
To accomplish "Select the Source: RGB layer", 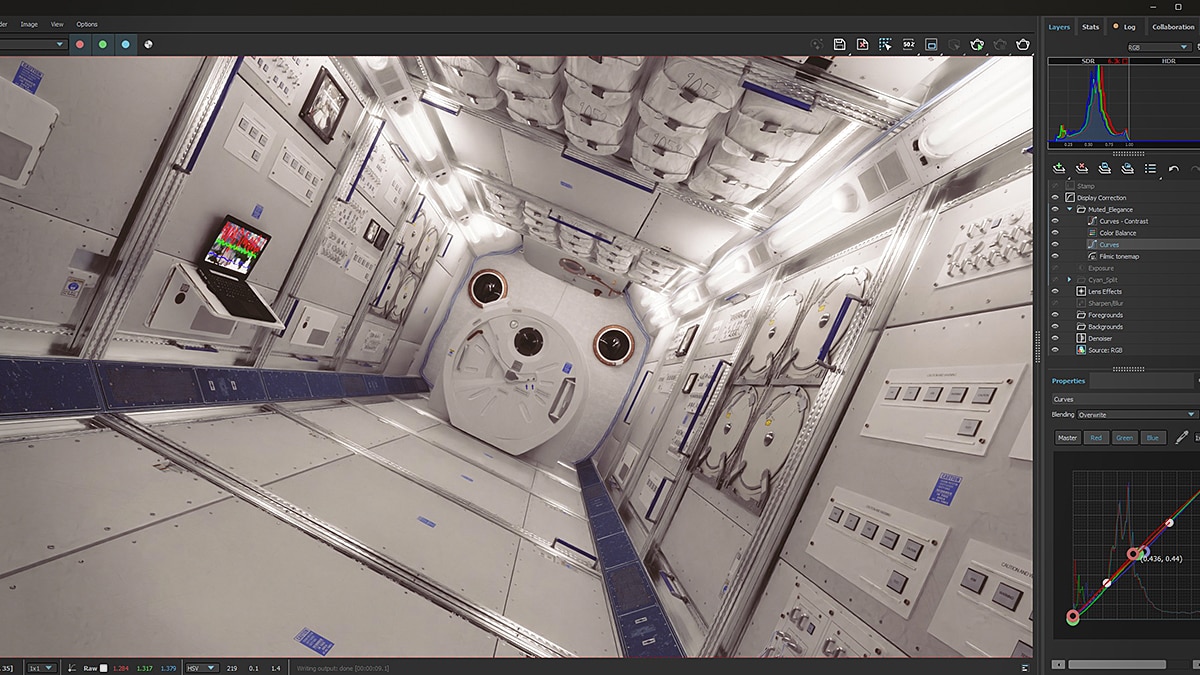I will tap(1104, 350).
